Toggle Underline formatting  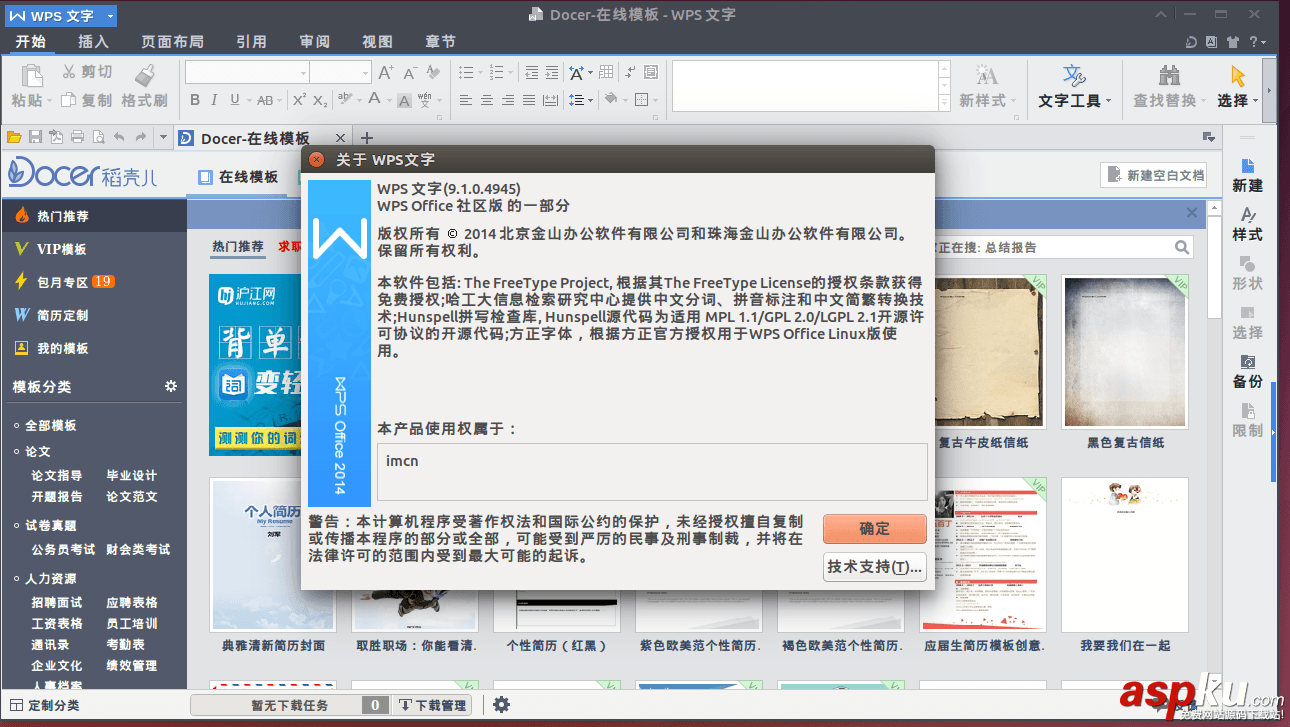235,100
